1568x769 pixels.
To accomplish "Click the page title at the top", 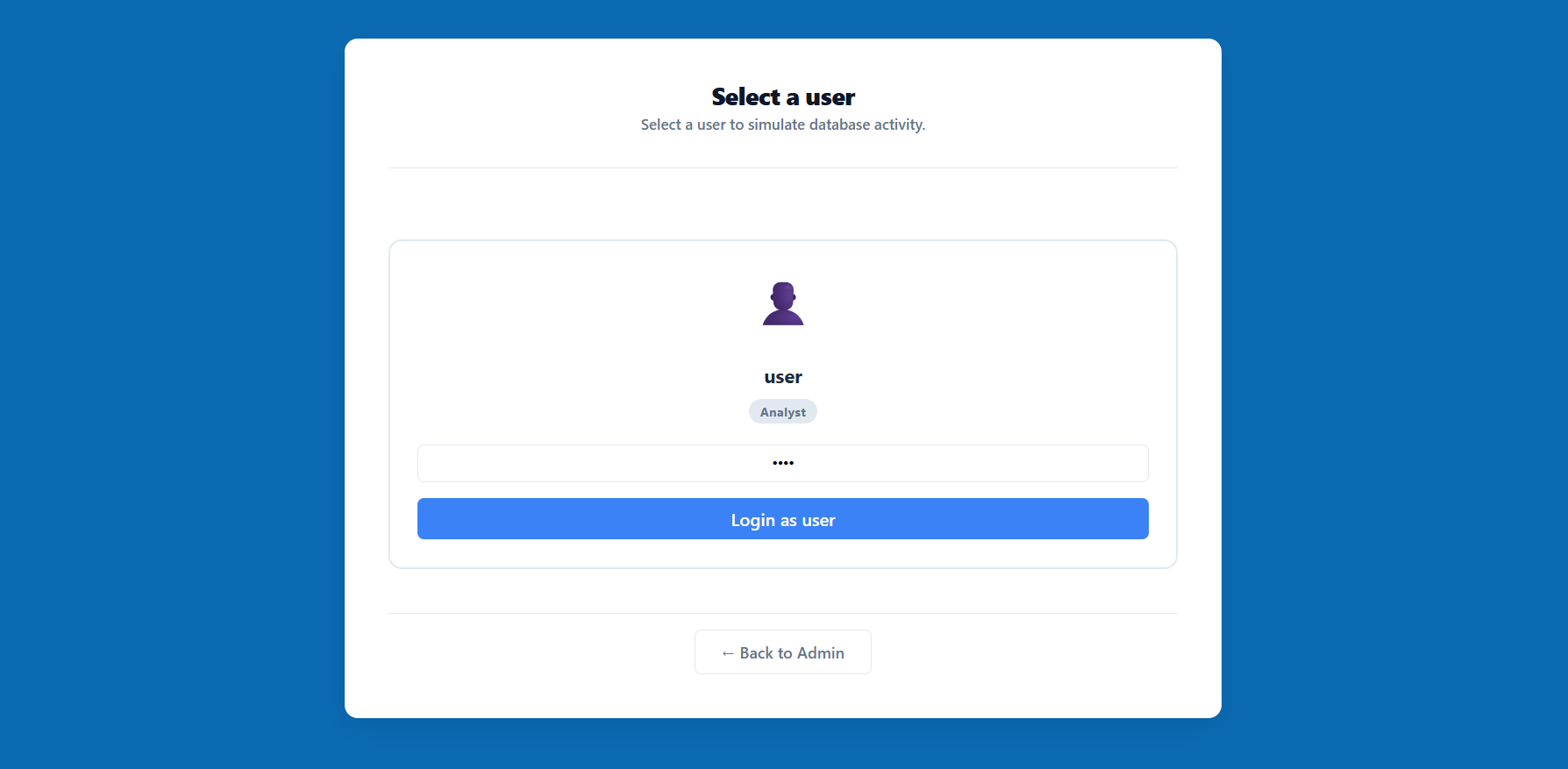I will click(x=782, y=96).
